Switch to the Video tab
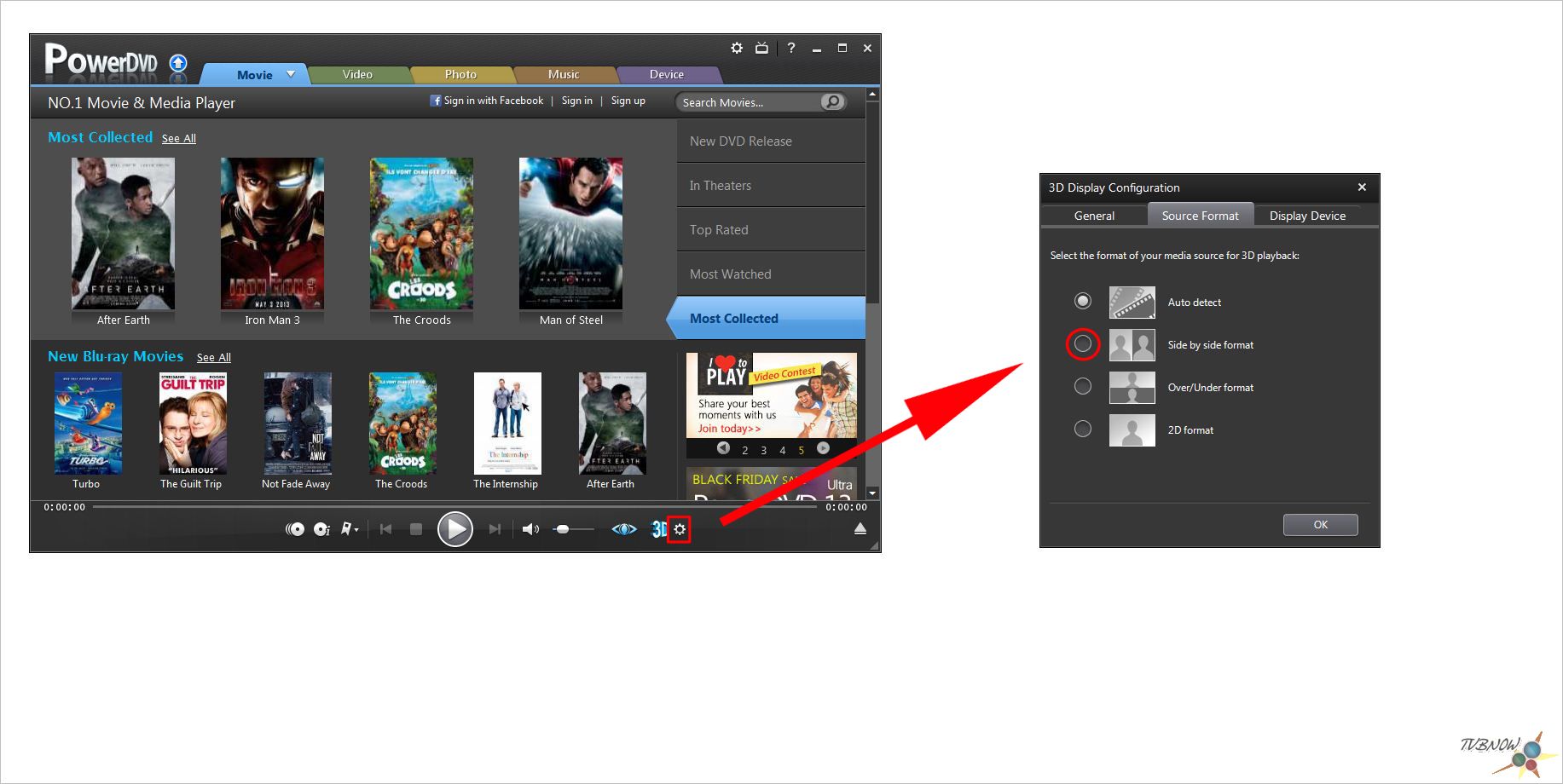The height and width of the screenshot is (784, 1563). point(357,74)
